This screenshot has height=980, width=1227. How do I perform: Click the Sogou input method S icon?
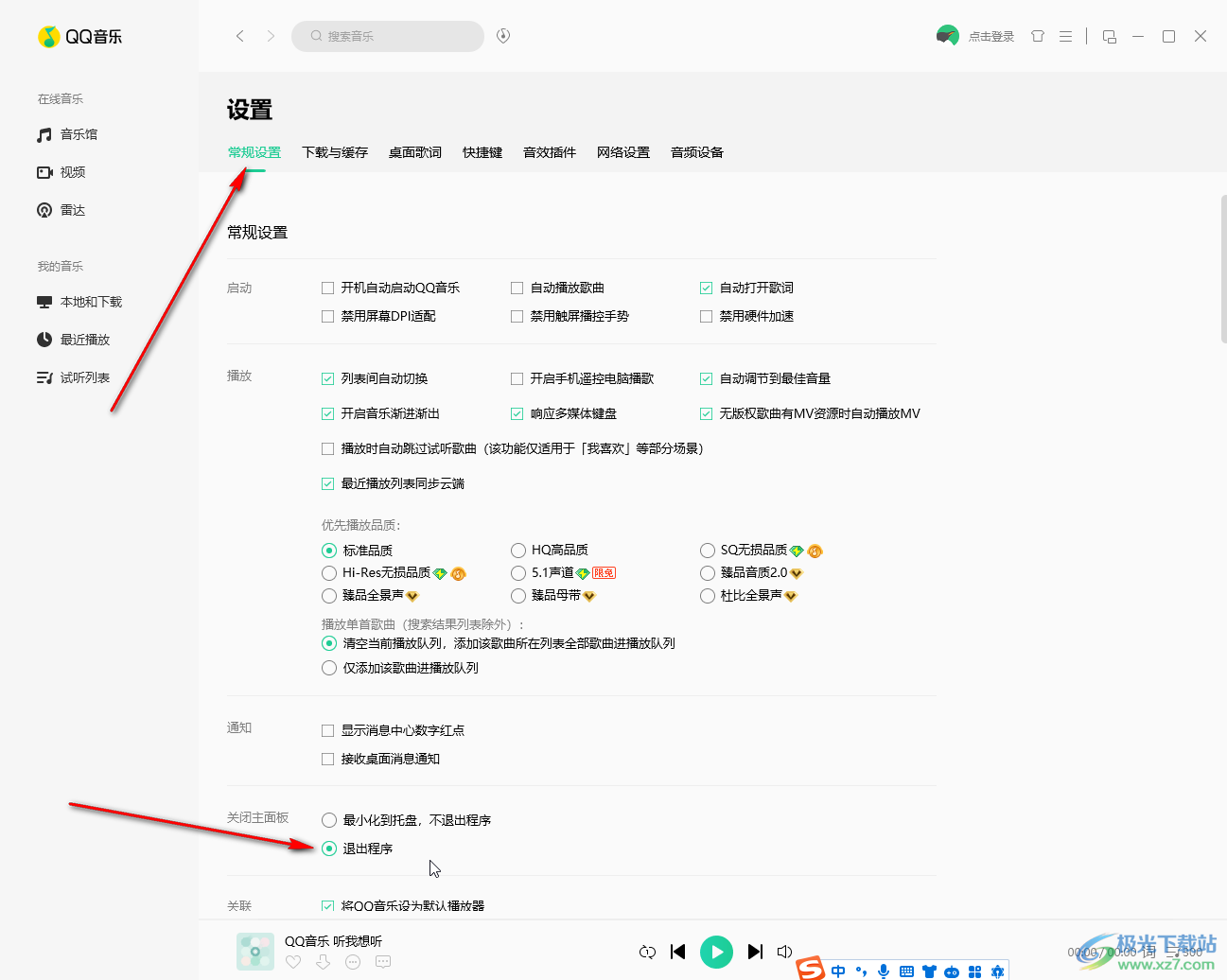811,968
